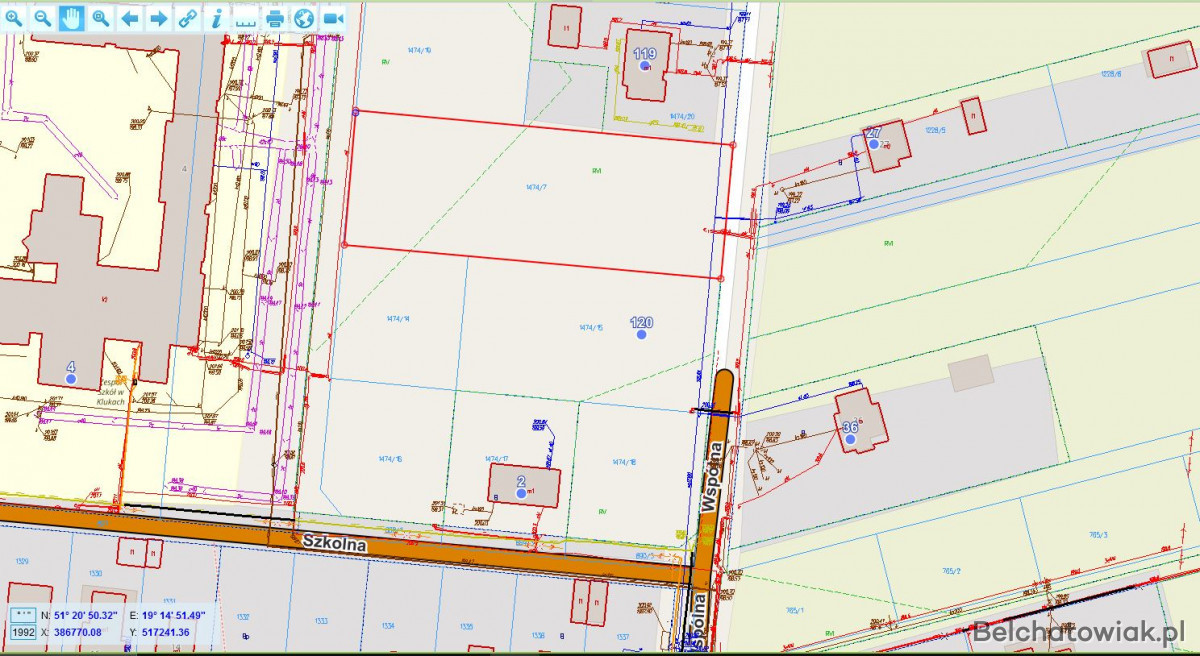Click address point marker 120
Viewport: 1200px width, 656px height.
click(x=642, y=334)
